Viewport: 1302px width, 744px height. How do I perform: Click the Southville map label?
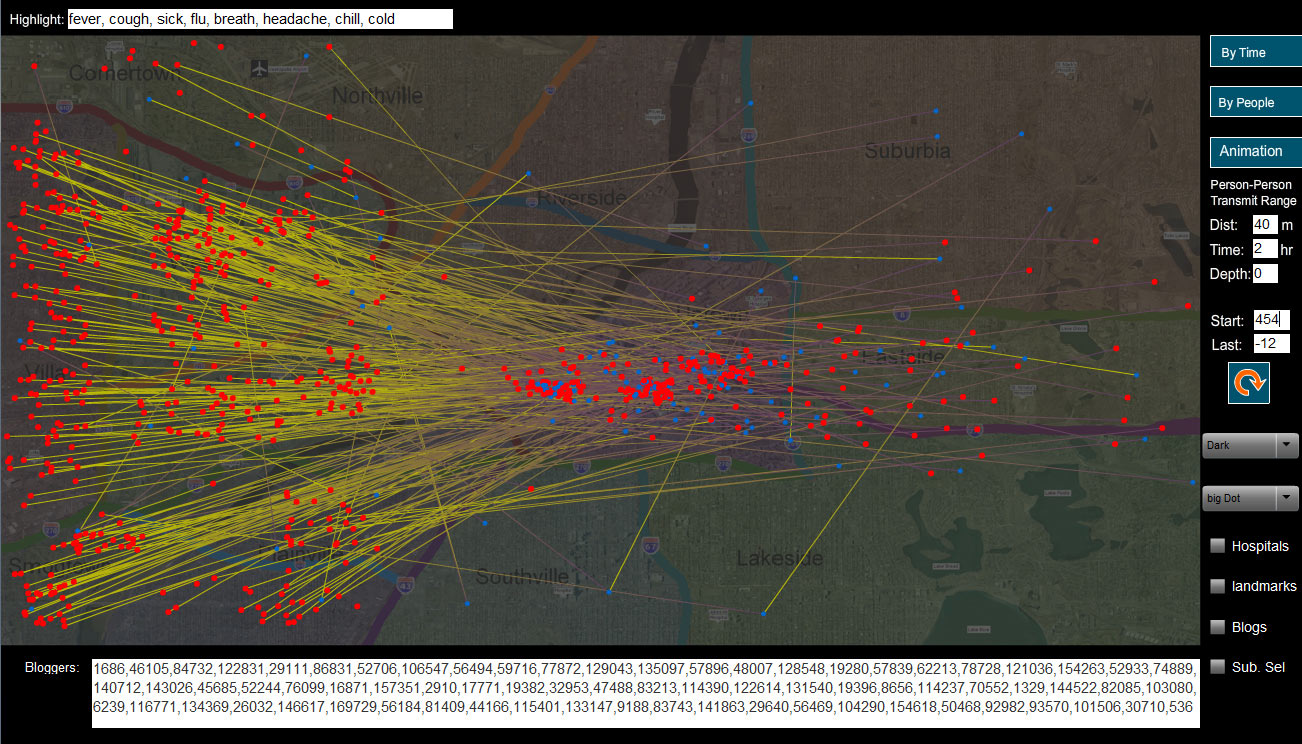[x=521, y=577]
